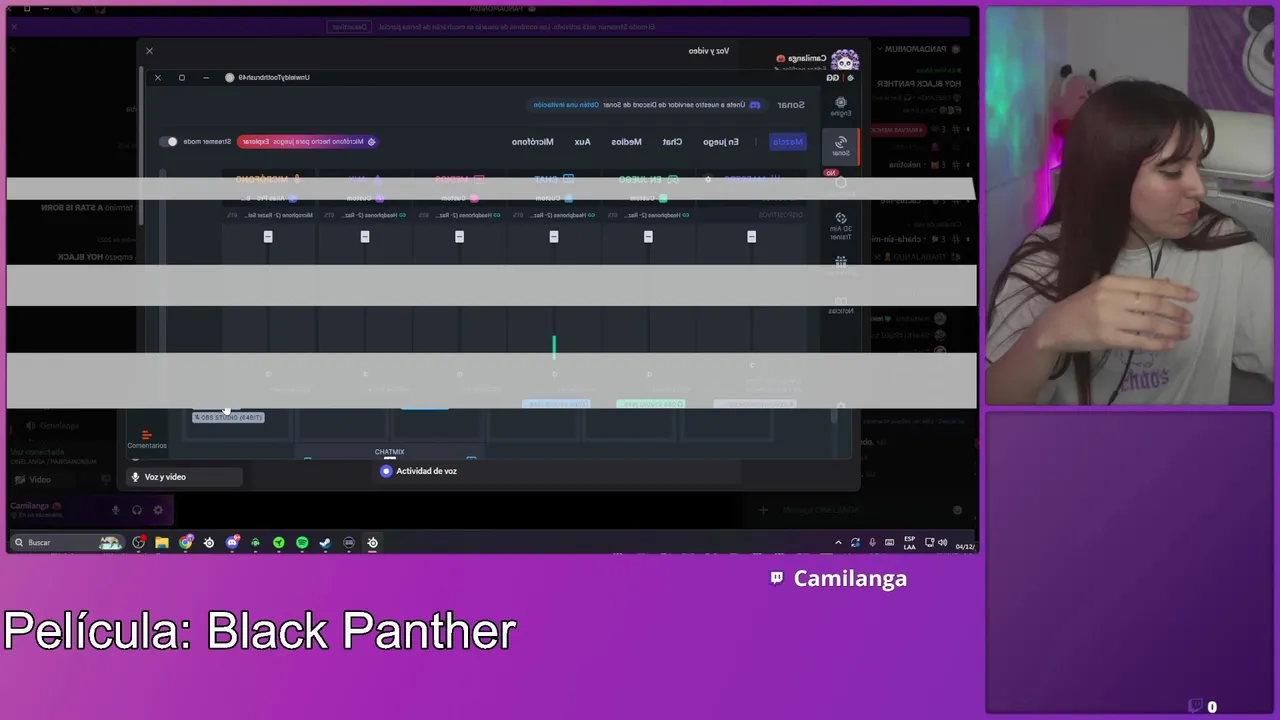Click the Comentarios feedback icon
The height and width of the screenshot is (720, 1280).
[x=146, y=439]
